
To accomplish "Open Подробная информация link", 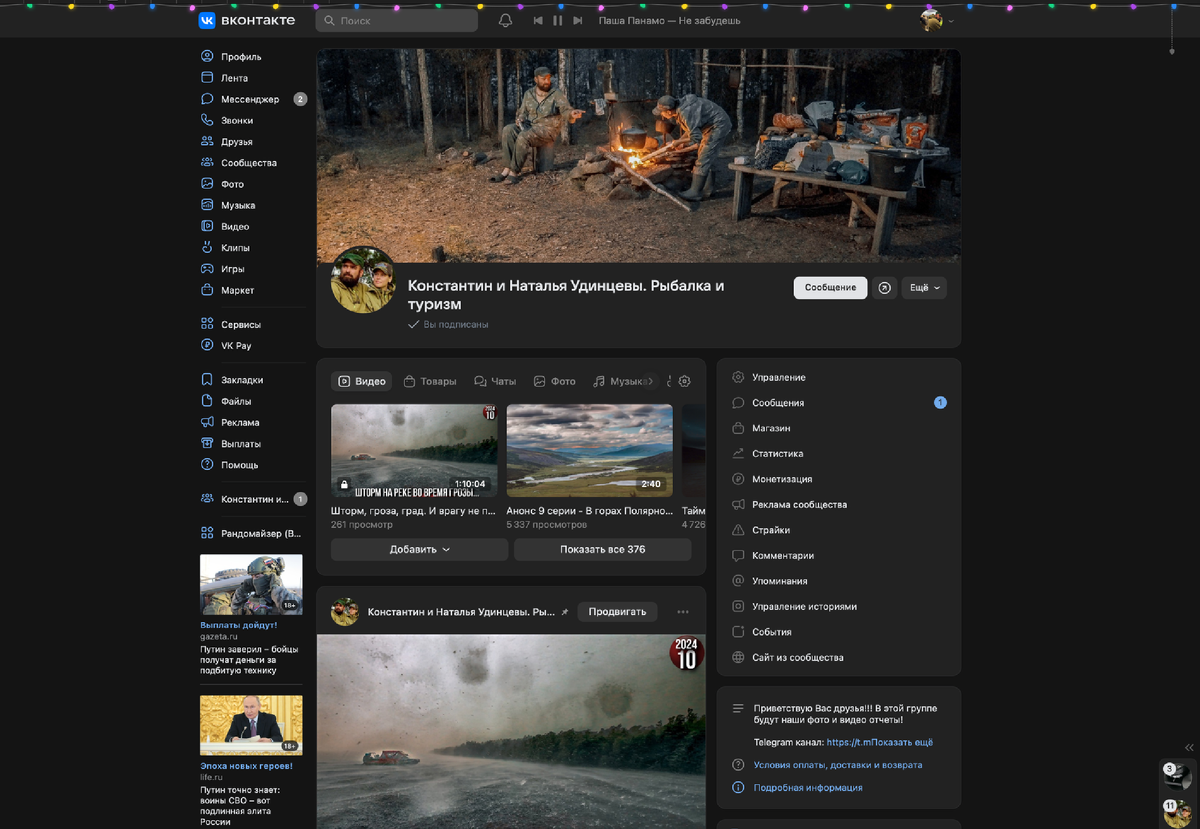I will [x=808, y=788].
